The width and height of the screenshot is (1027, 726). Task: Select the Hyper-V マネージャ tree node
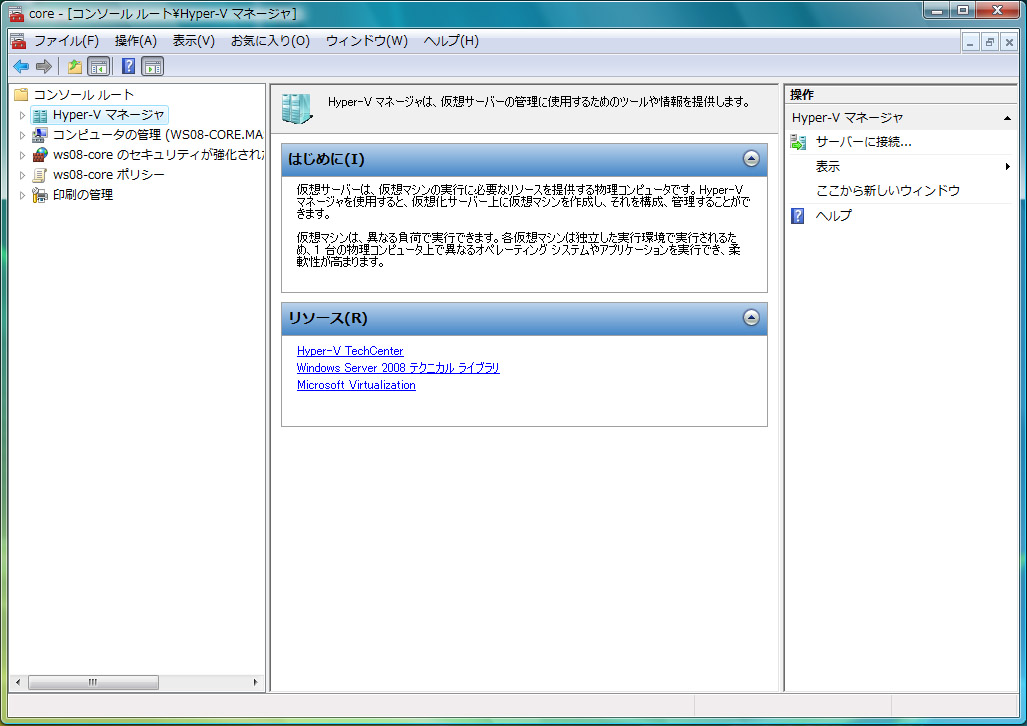(x=108, y=115)
